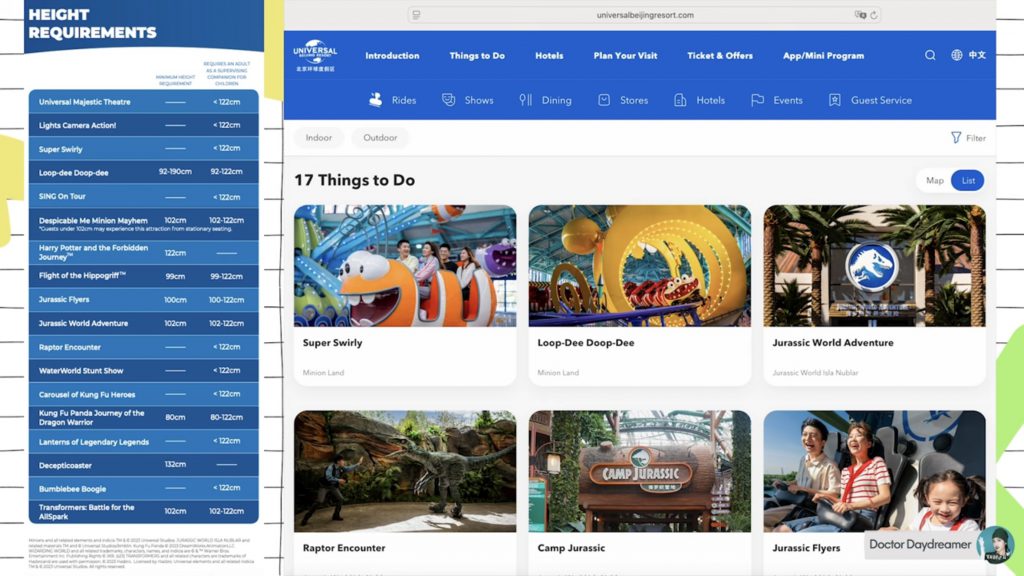Click the search magnifier icon
The image size is (1024, 576).
930,56
